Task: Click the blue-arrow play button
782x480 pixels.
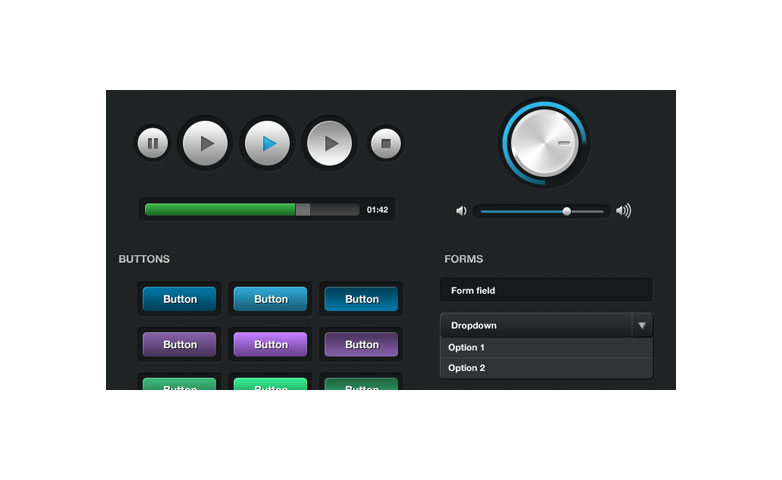Action: point(267,144)
